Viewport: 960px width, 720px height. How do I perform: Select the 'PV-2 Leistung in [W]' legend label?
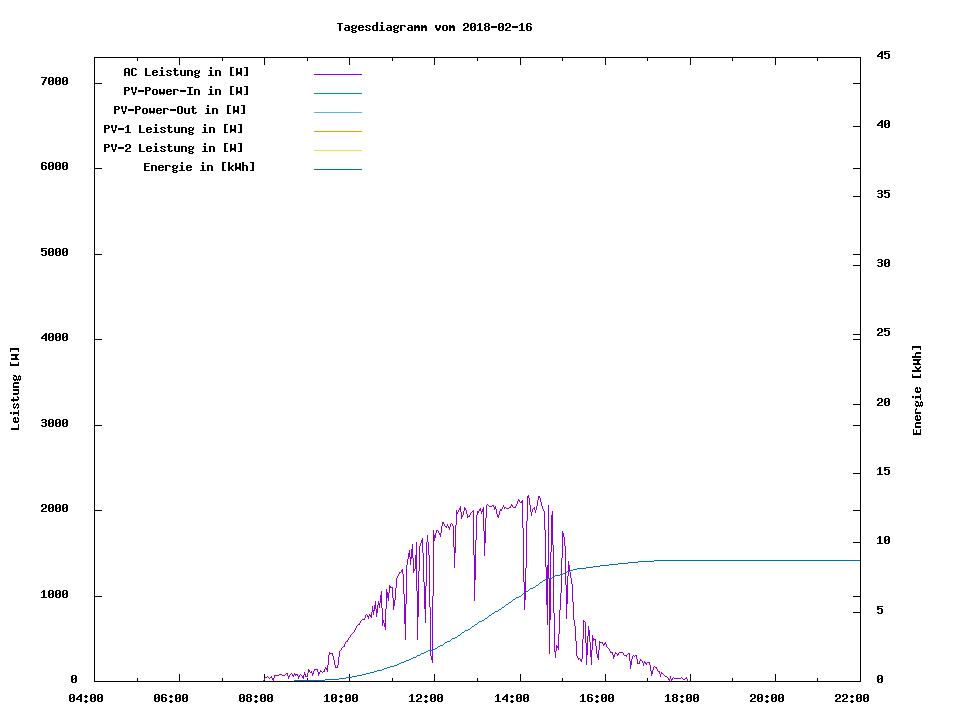pyautogui.click(x=174, y=148)
